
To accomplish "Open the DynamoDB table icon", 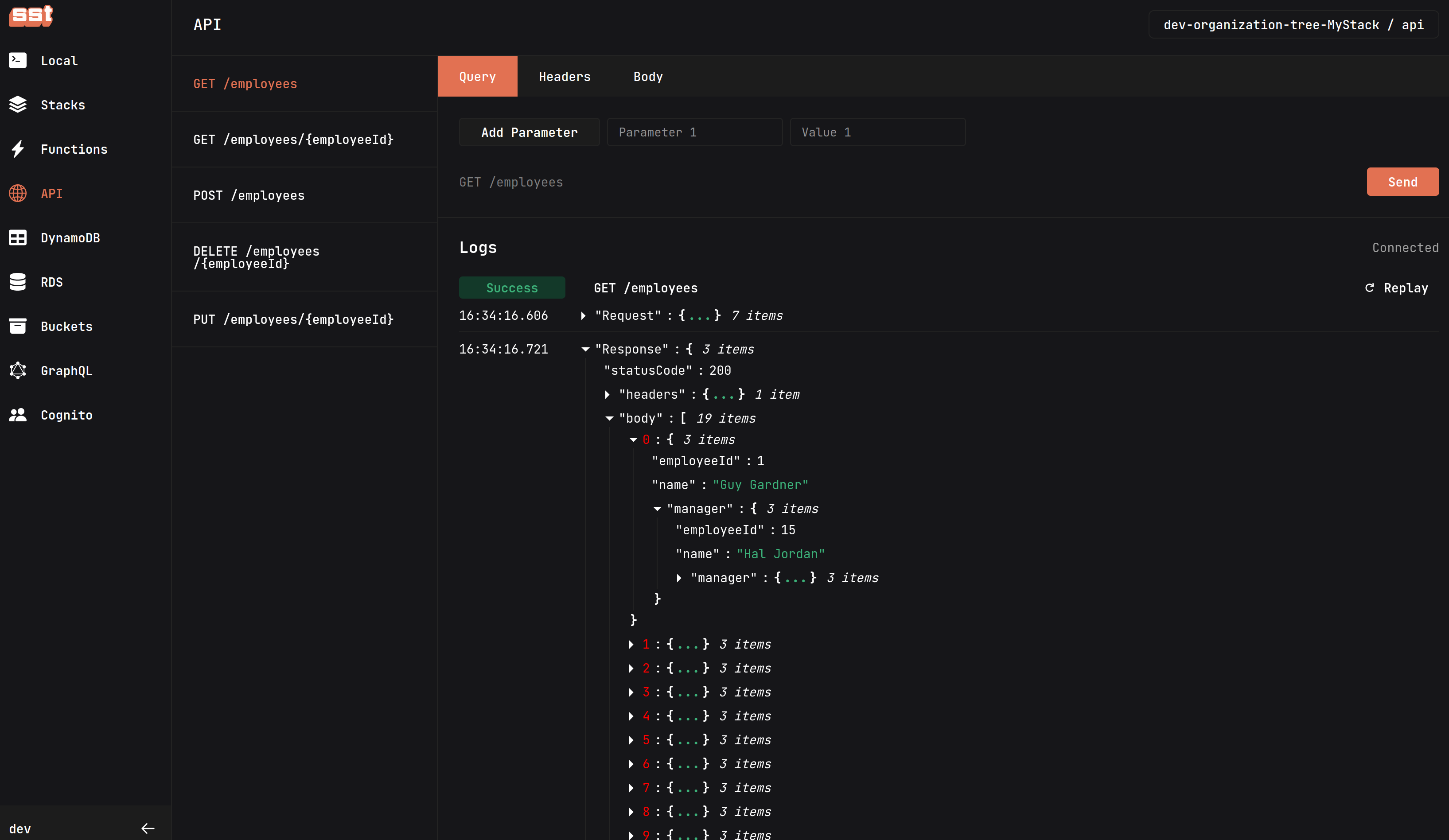I will tap(18, 237).
